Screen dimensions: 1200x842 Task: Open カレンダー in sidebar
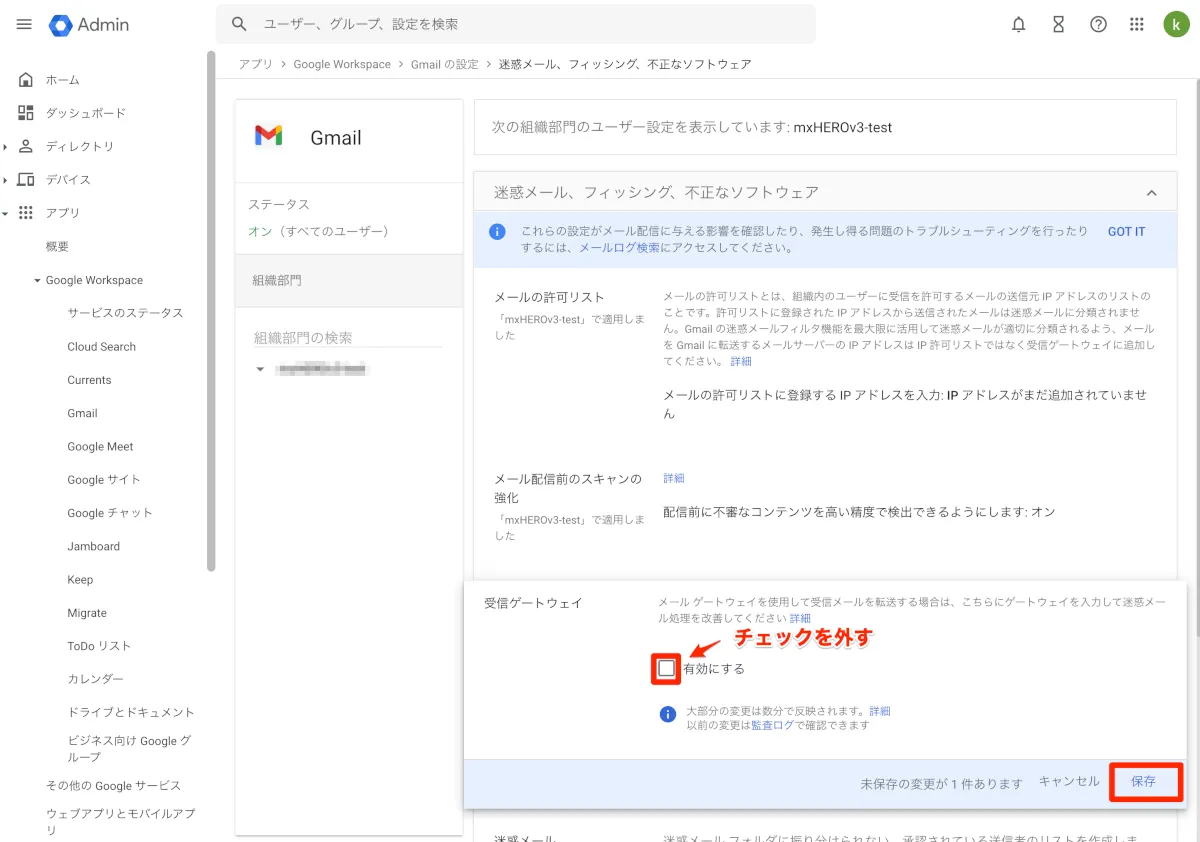95,679
